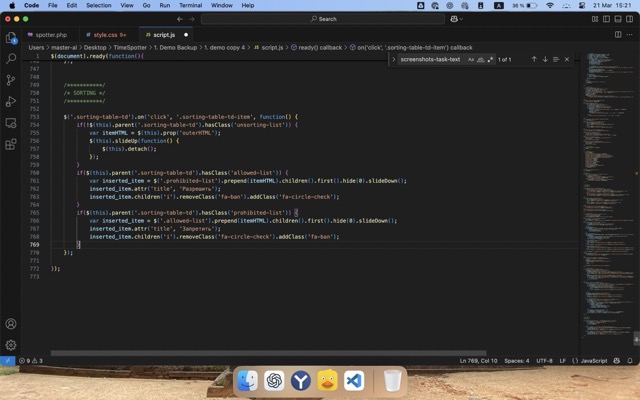This screenshot has height=400, width=640.
Task: Open the Search view in activity bar
Action: coord(11,59)
